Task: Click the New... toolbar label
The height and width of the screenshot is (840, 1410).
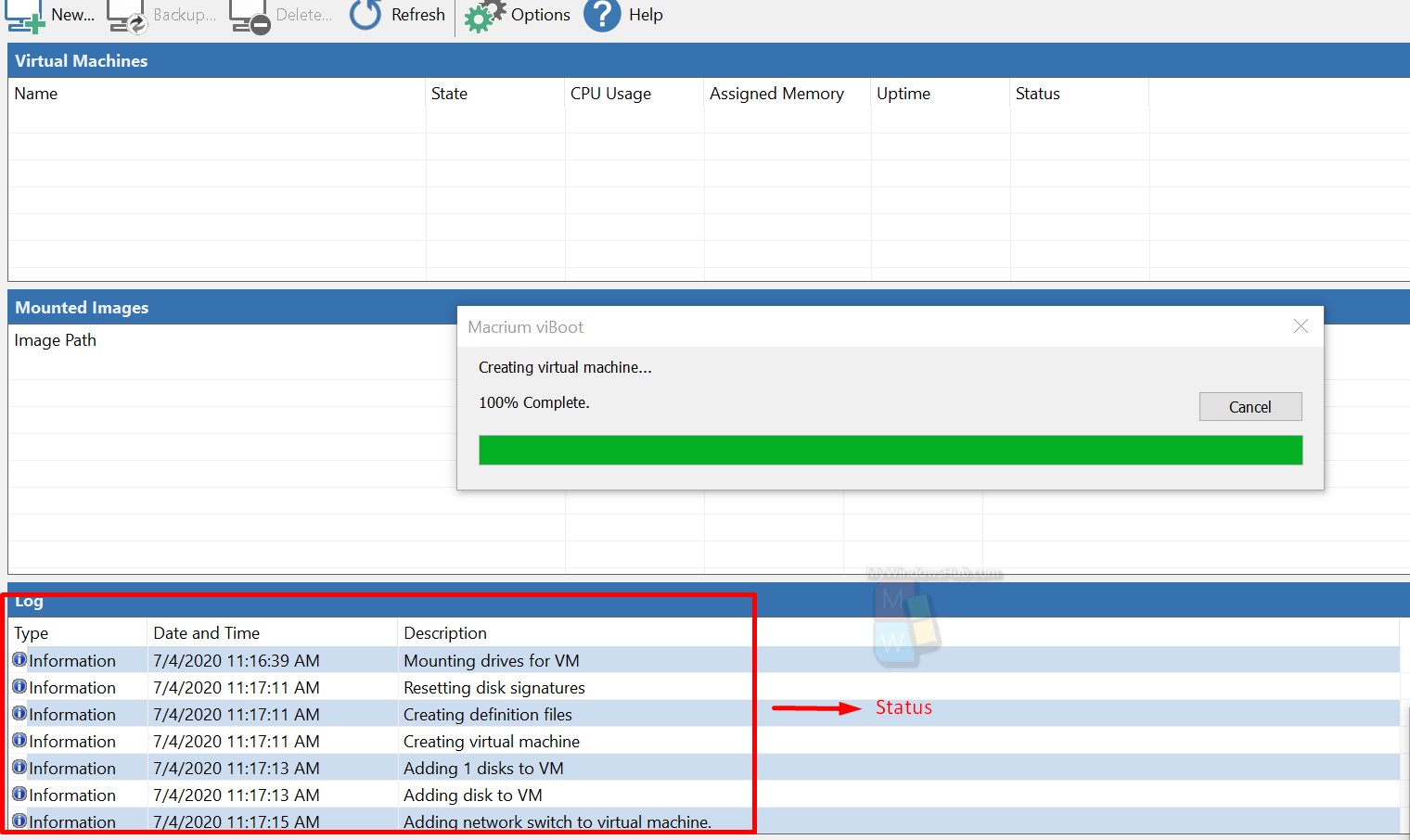Action: [72, 15]
